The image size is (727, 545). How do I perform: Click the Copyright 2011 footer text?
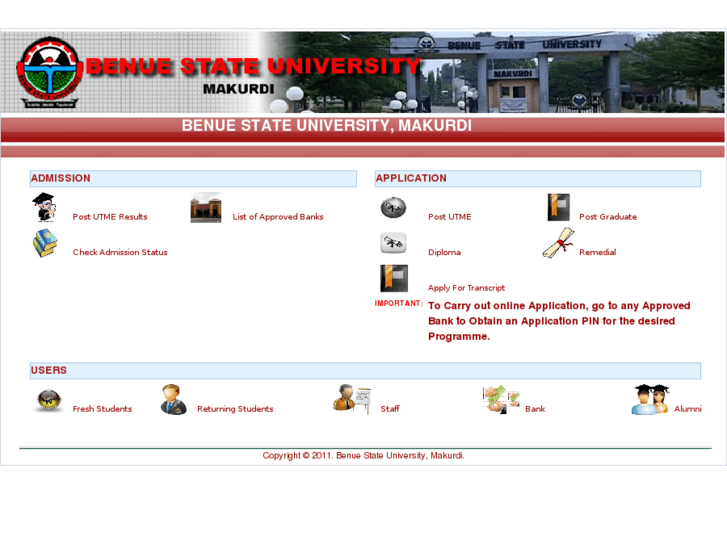363,455
